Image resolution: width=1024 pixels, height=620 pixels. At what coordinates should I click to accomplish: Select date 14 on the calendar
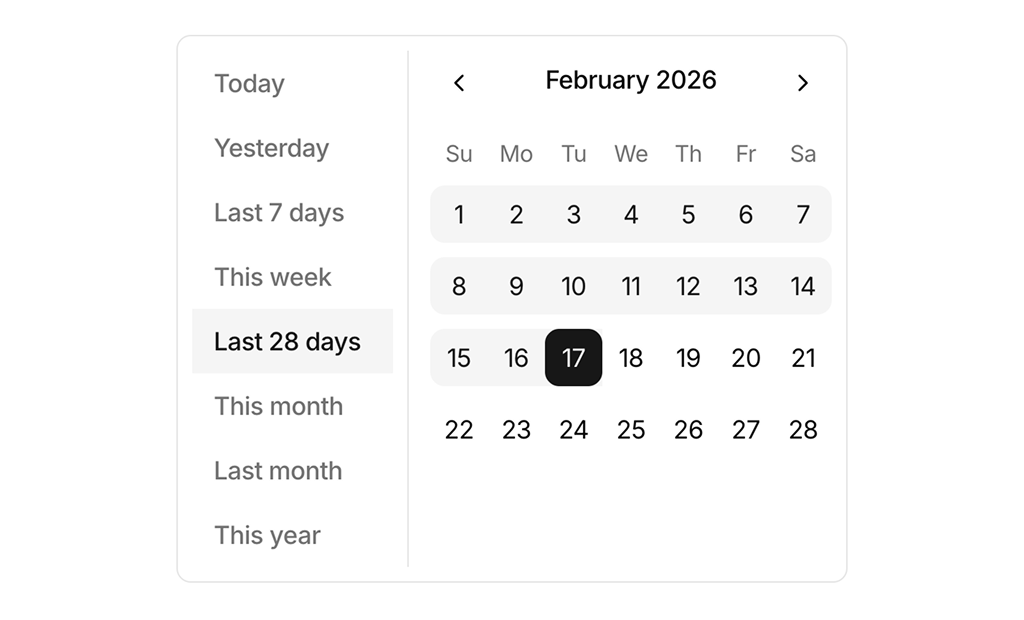tap(803, 286)
